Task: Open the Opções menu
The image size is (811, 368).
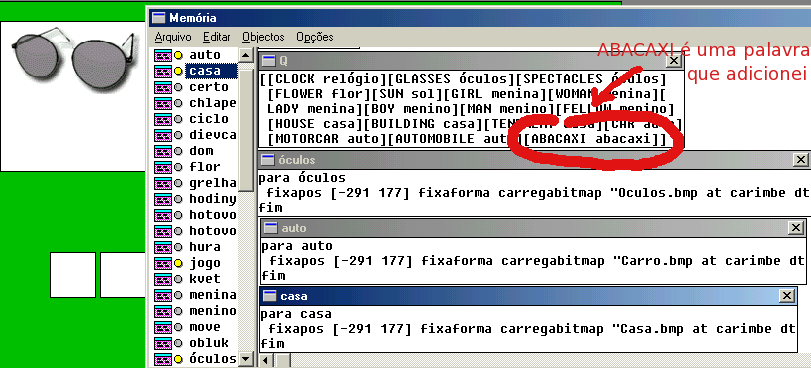Action: (x=315, y=37)
